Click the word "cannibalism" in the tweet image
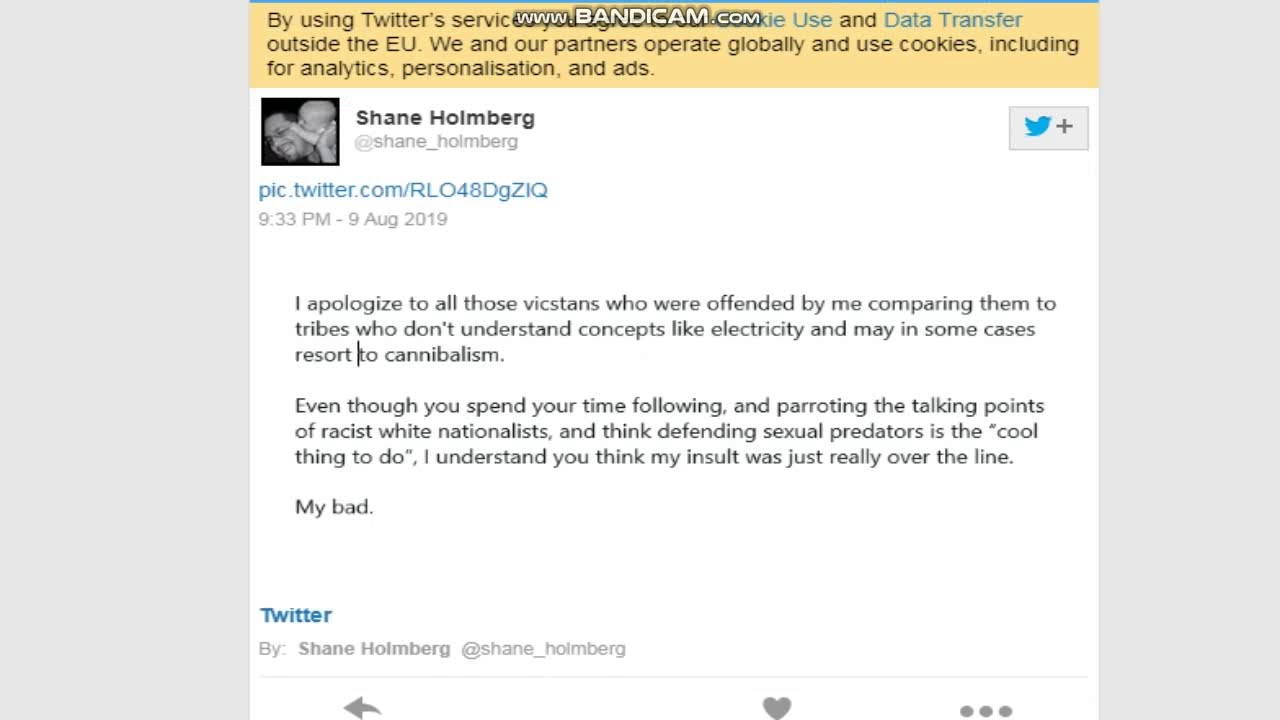 tap(441, 355)
